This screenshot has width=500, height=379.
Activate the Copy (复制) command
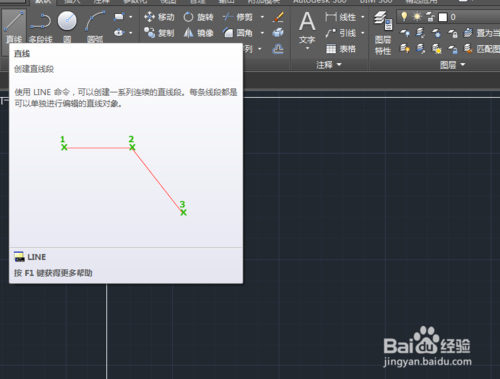[x=159, y=33]
